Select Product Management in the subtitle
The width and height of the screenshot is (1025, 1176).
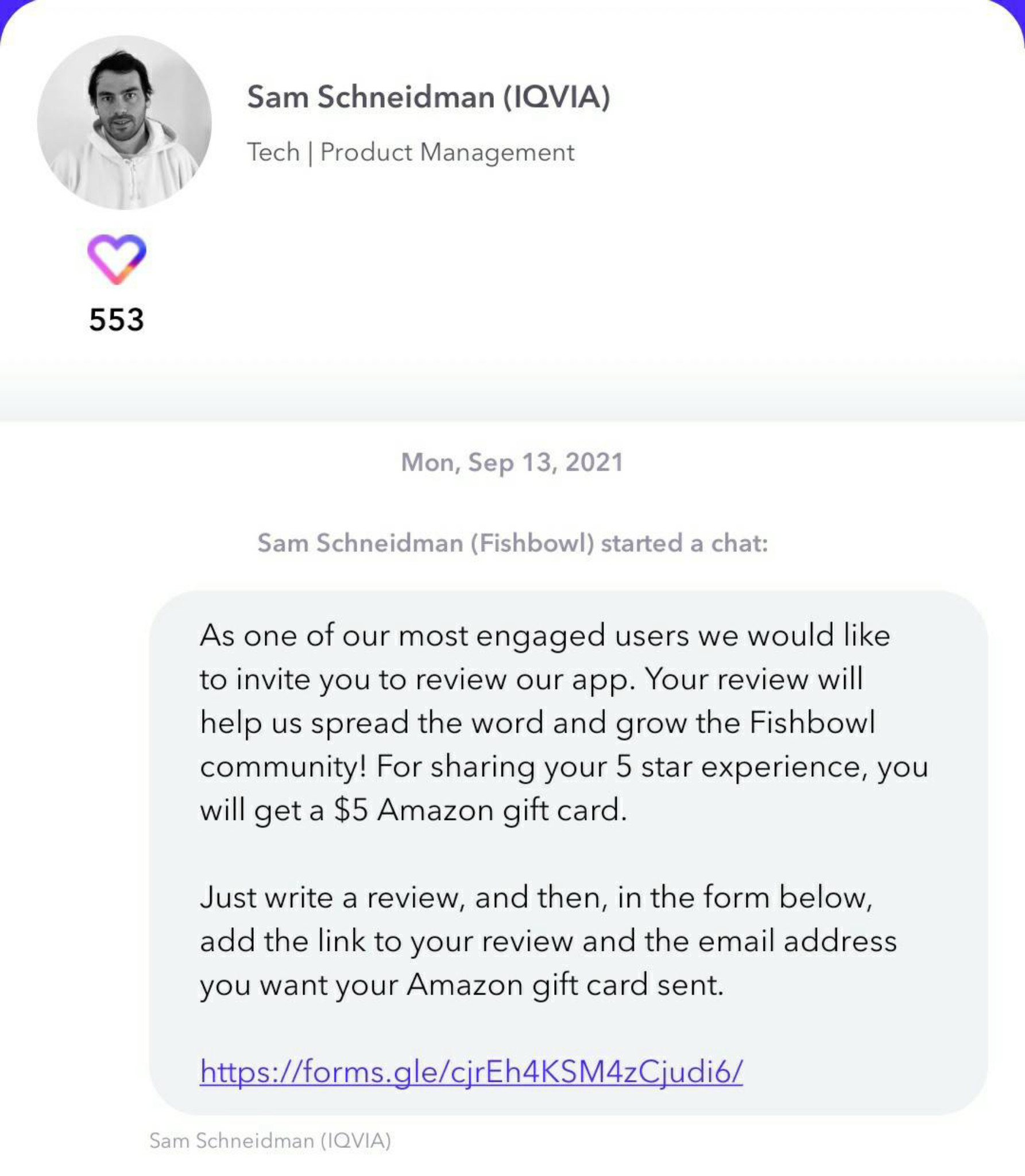(447, 152)
